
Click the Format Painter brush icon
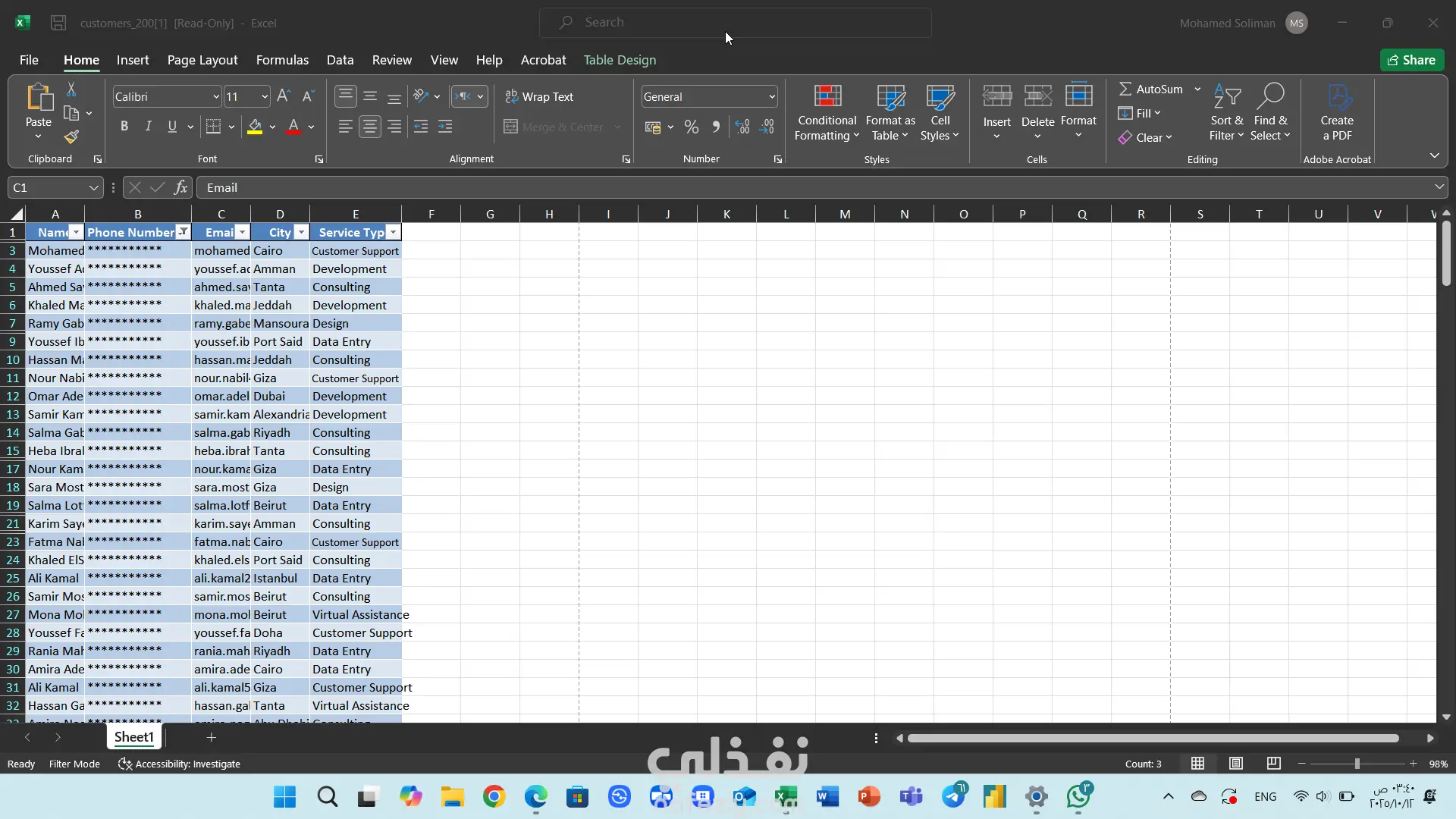pyautogui.click(x=71, y=137)
